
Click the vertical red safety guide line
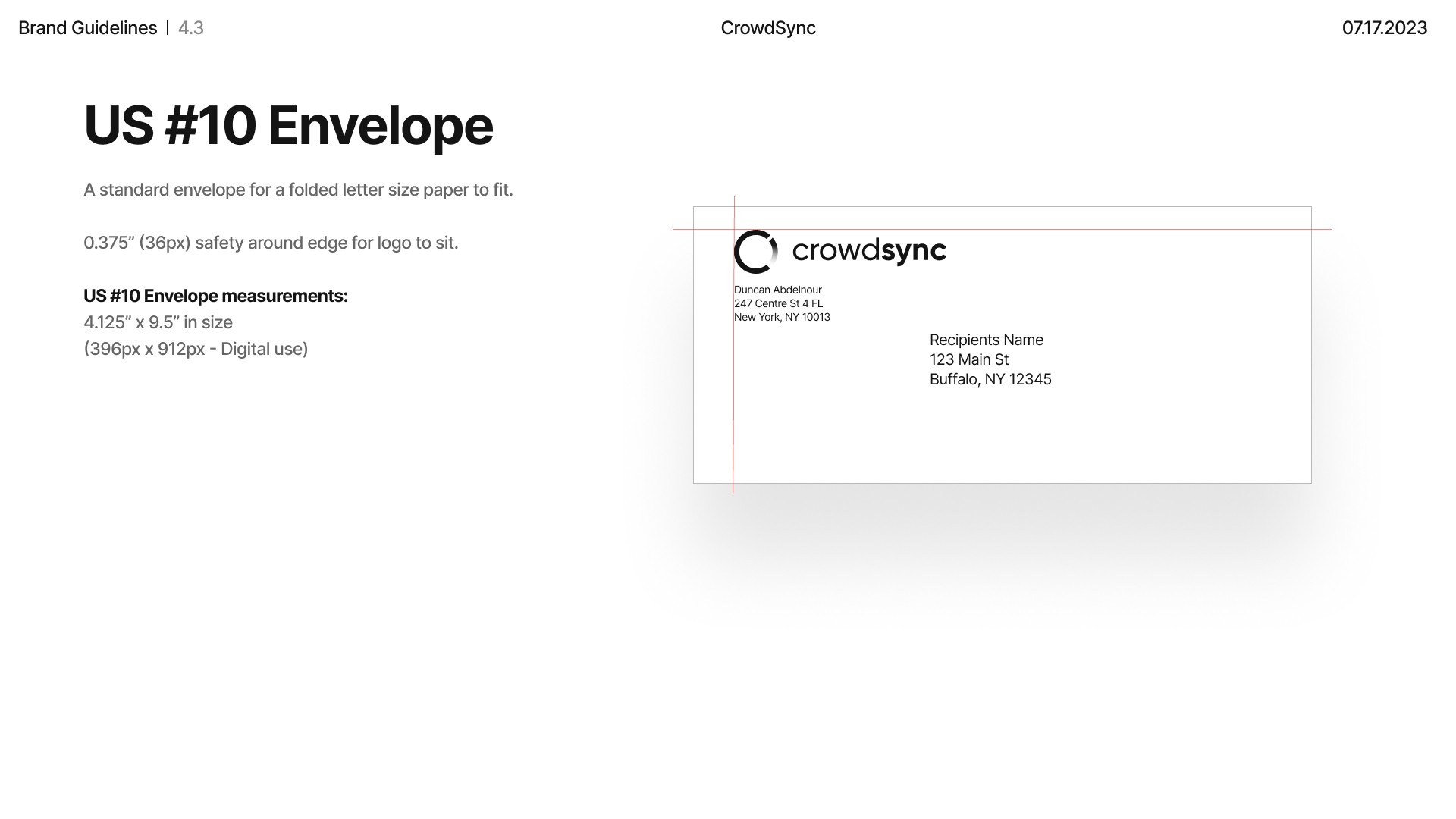[x=733, y=409]
